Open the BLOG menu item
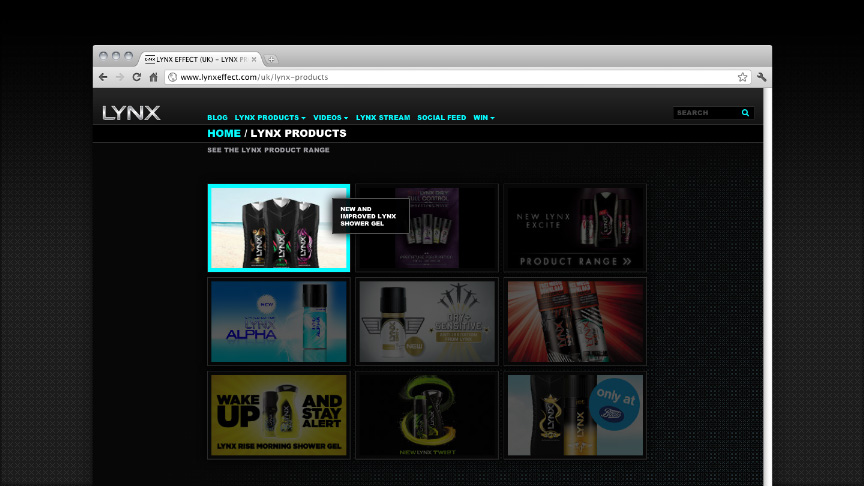864x486 pixels. point(217,117)
